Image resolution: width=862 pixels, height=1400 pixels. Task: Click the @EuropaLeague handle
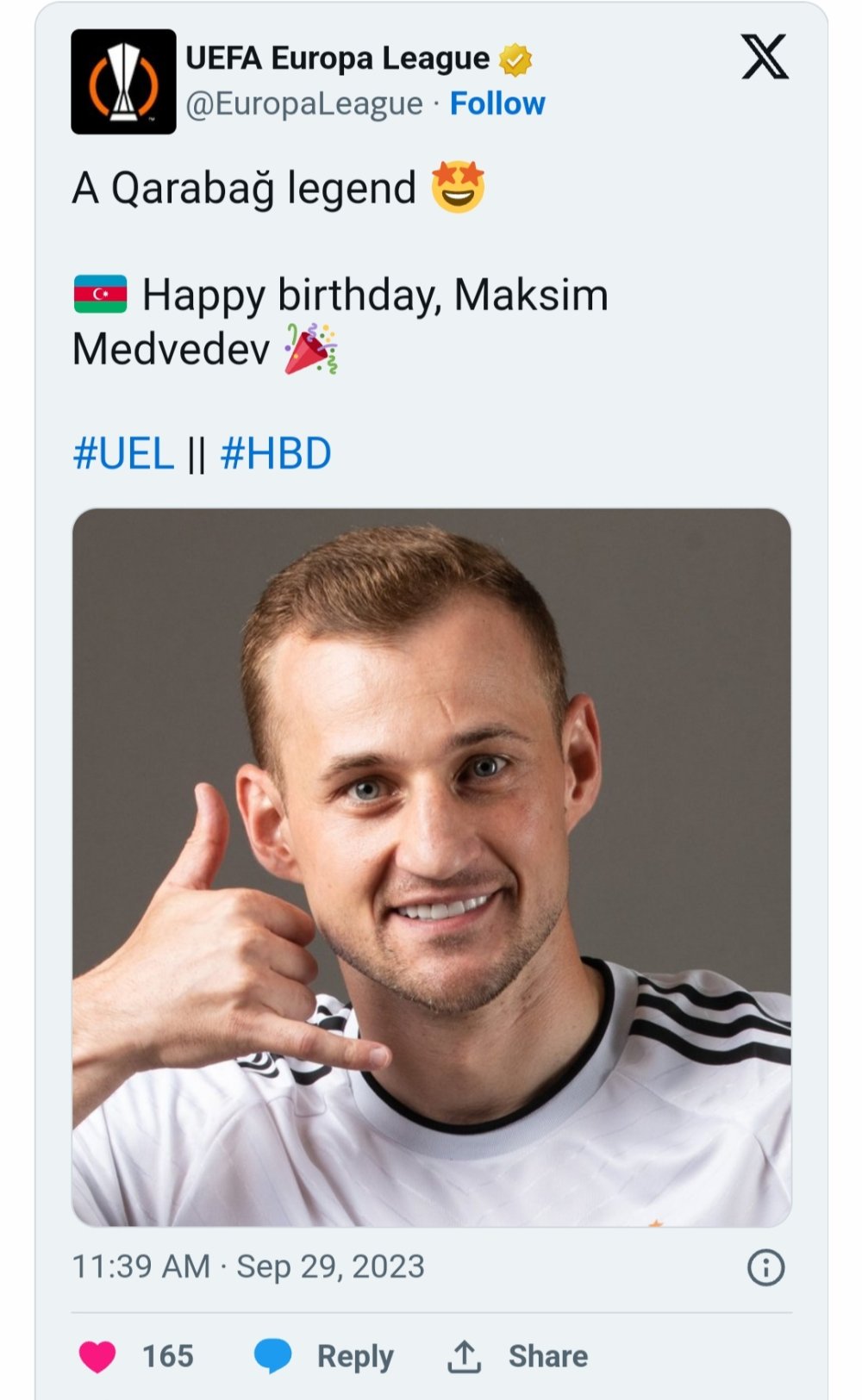(304, 103)
